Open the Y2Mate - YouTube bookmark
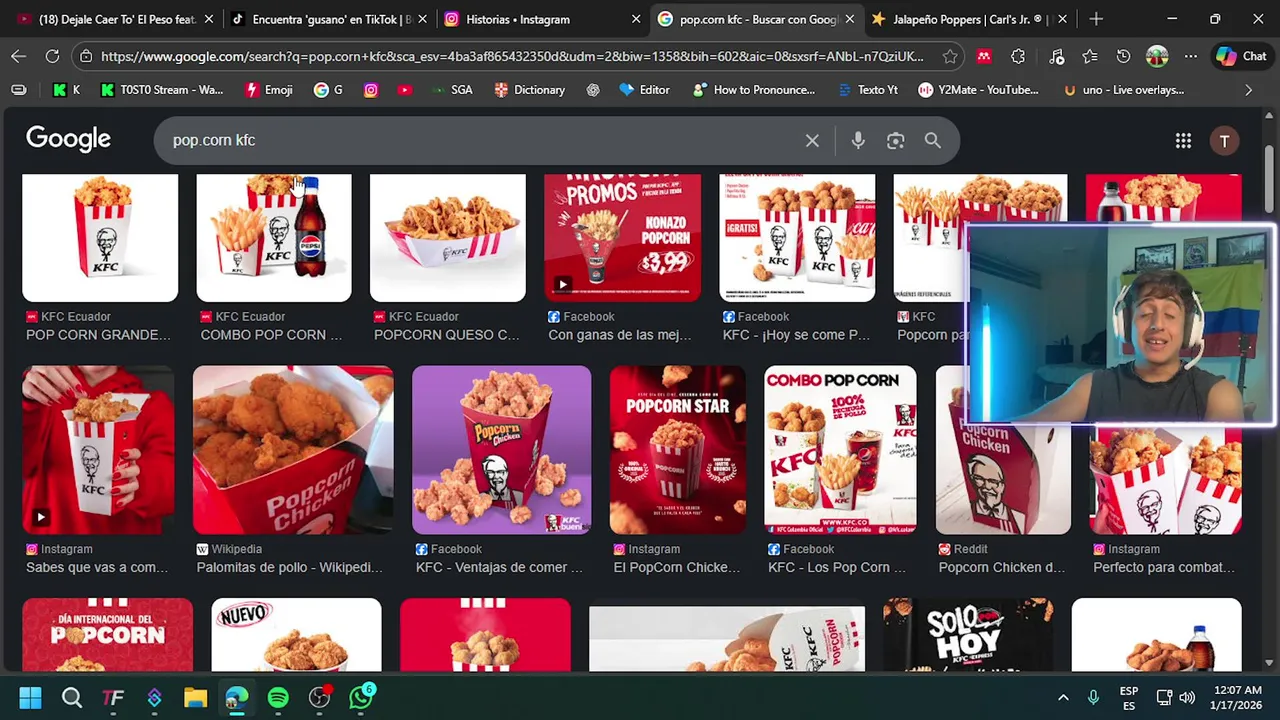1280x720 pixels. [x=979, y=90]
